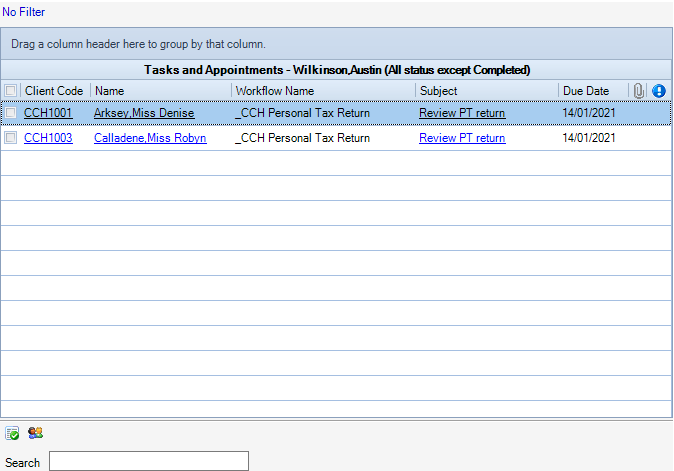Image resolution: width=674 pixels, height=471 pixels.
Task: Open the Review PT return task for CCH1003
Action: (x=462, y=138)
